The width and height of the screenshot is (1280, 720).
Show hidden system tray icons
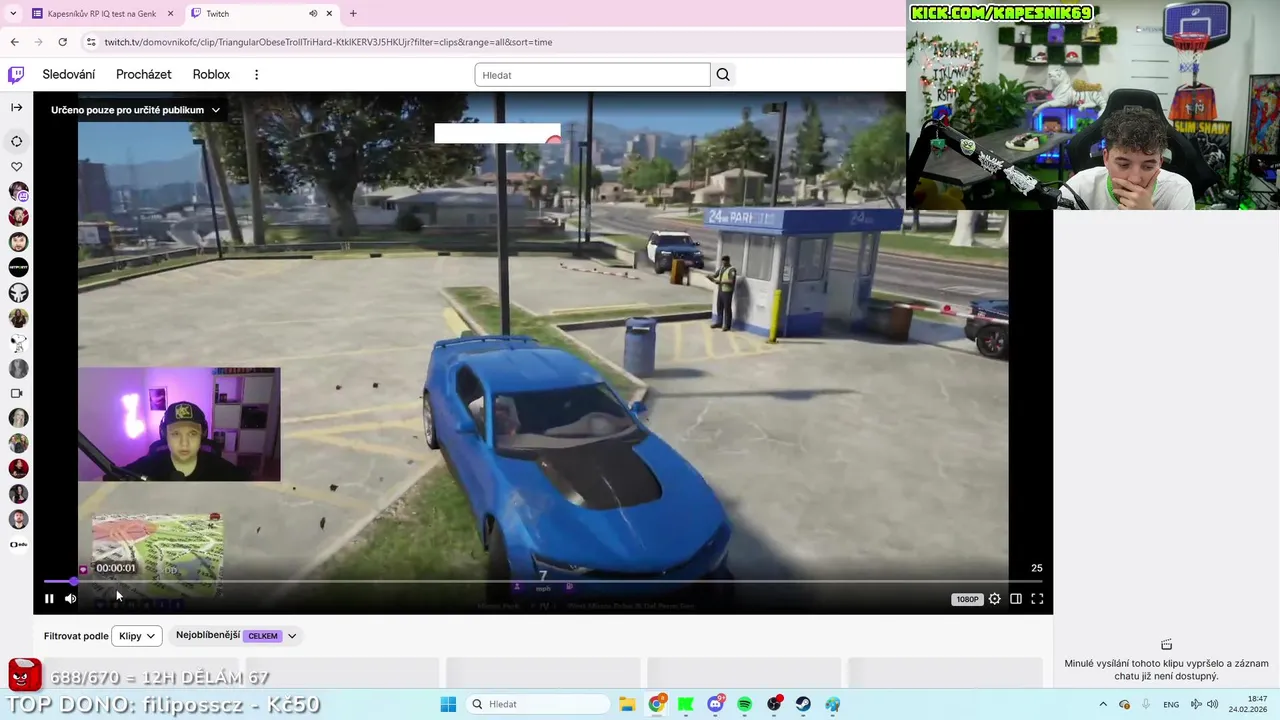click(1103, 705)
